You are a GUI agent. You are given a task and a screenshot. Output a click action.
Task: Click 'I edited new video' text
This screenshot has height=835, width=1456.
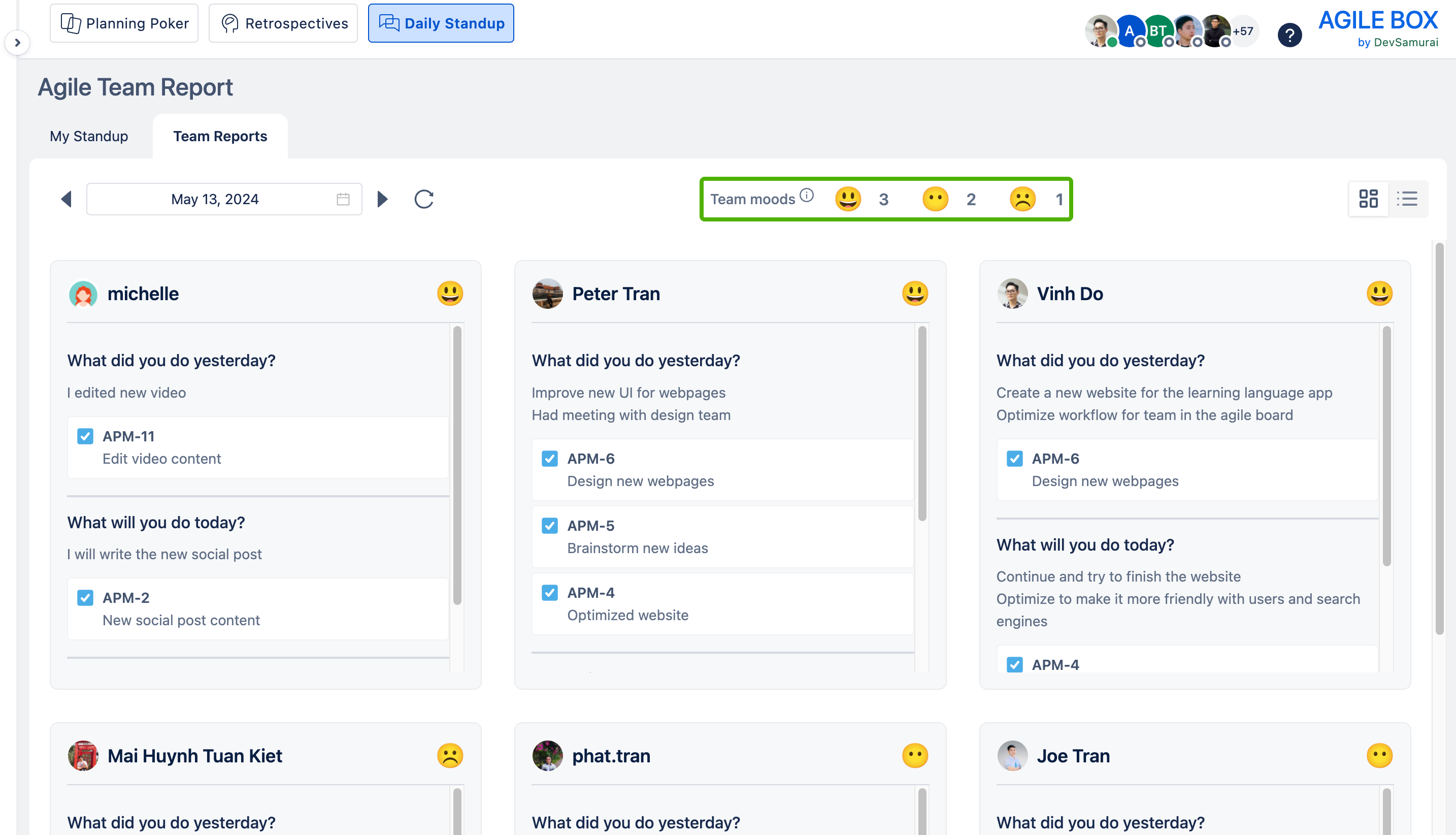click(x=127, y=393)
